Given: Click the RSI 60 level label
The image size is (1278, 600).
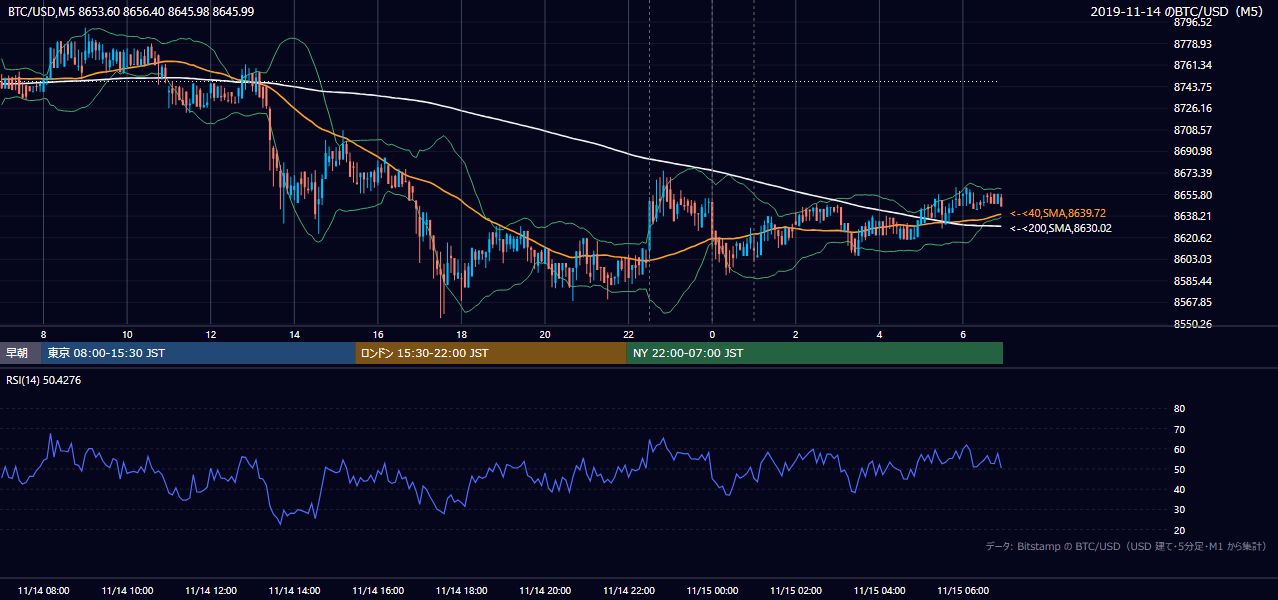Looking at the screenshot, I should point(1179,449).
